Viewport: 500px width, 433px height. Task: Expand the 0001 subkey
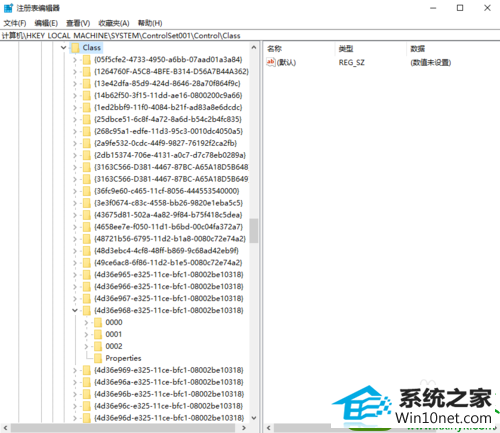coord(86,334)
